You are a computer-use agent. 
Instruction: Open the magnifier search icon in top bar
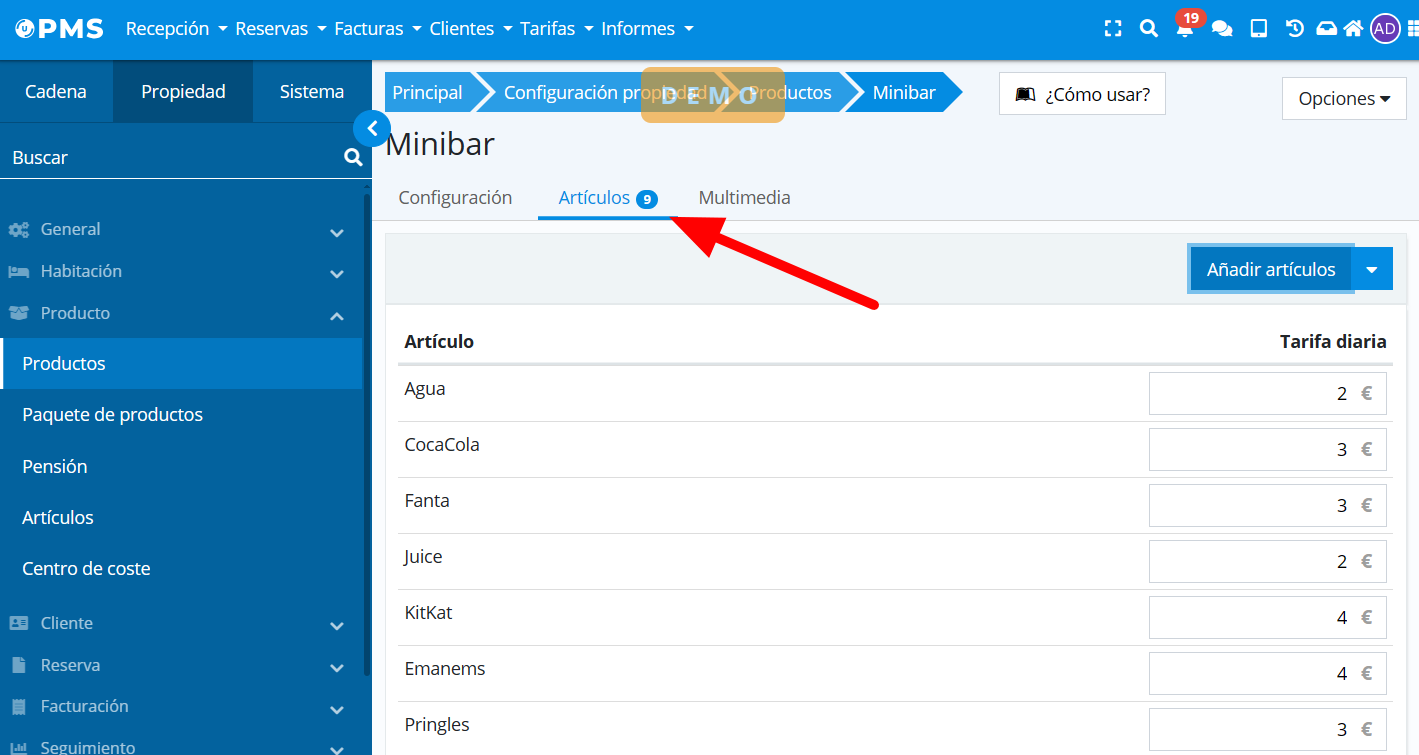point(1149,29)
